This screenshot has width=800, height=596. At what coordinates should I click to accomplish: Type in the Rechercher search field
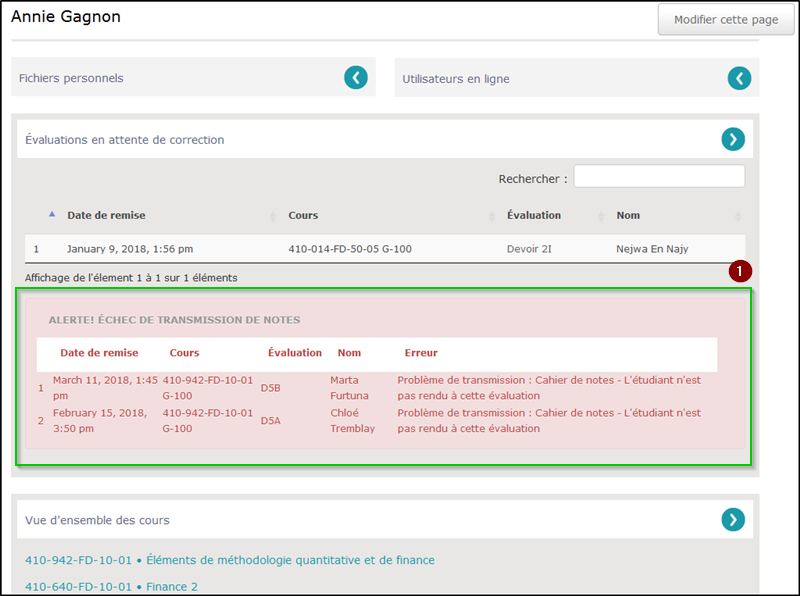(658, 177)
